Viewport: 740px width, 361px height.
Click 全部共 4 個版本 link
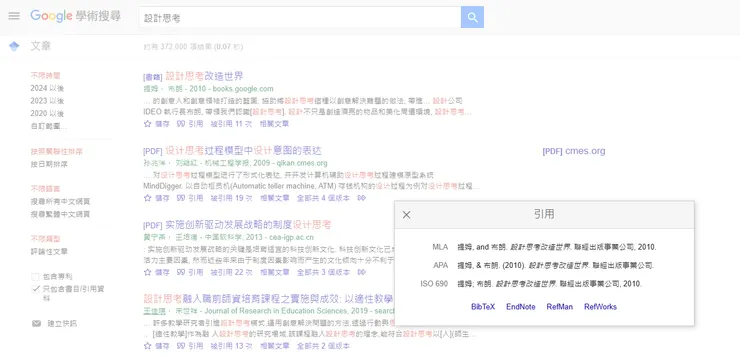click(x=323, y=198)
